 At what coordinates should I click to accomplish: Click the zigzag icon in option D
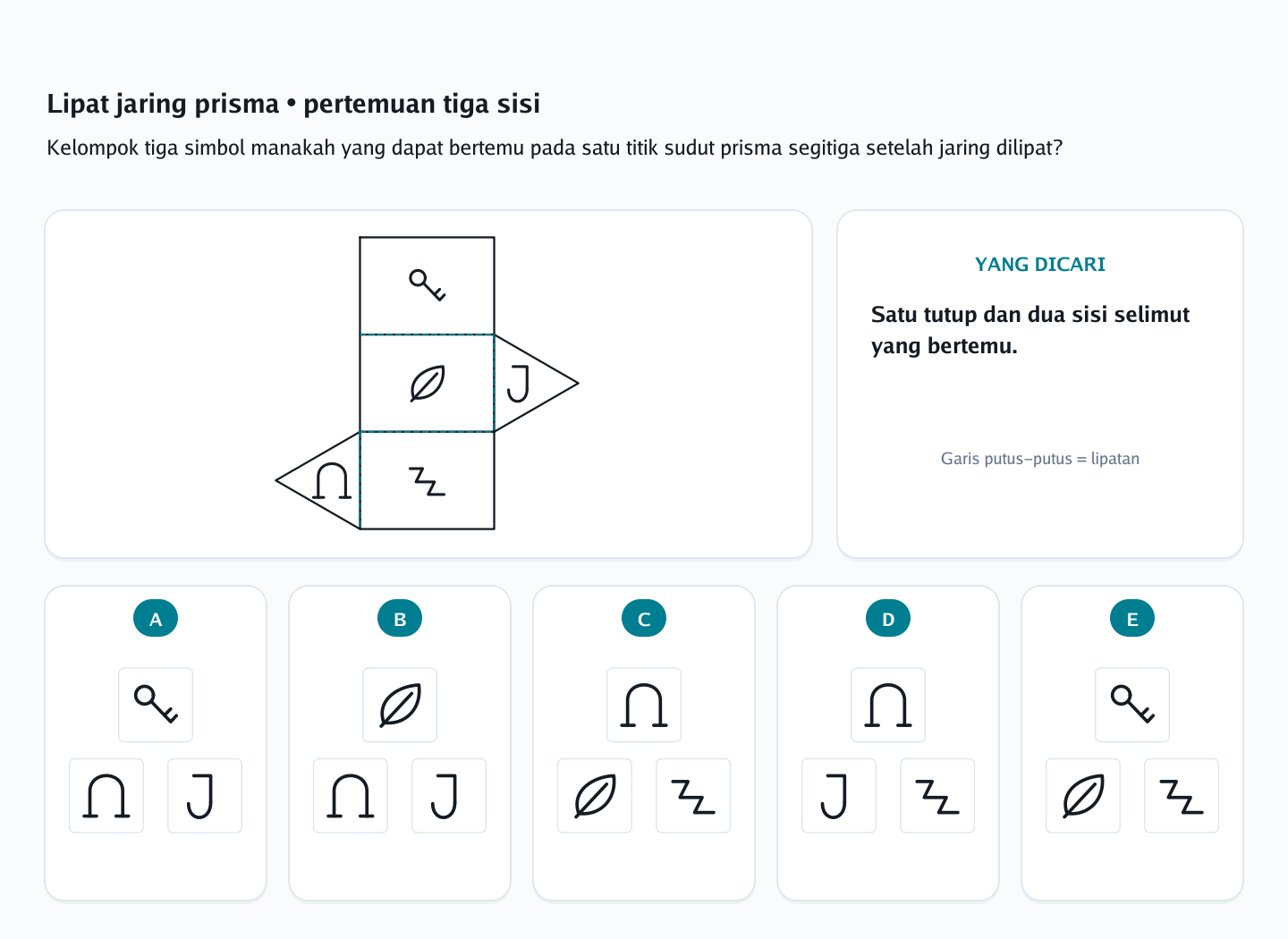(x=937, y=796)
